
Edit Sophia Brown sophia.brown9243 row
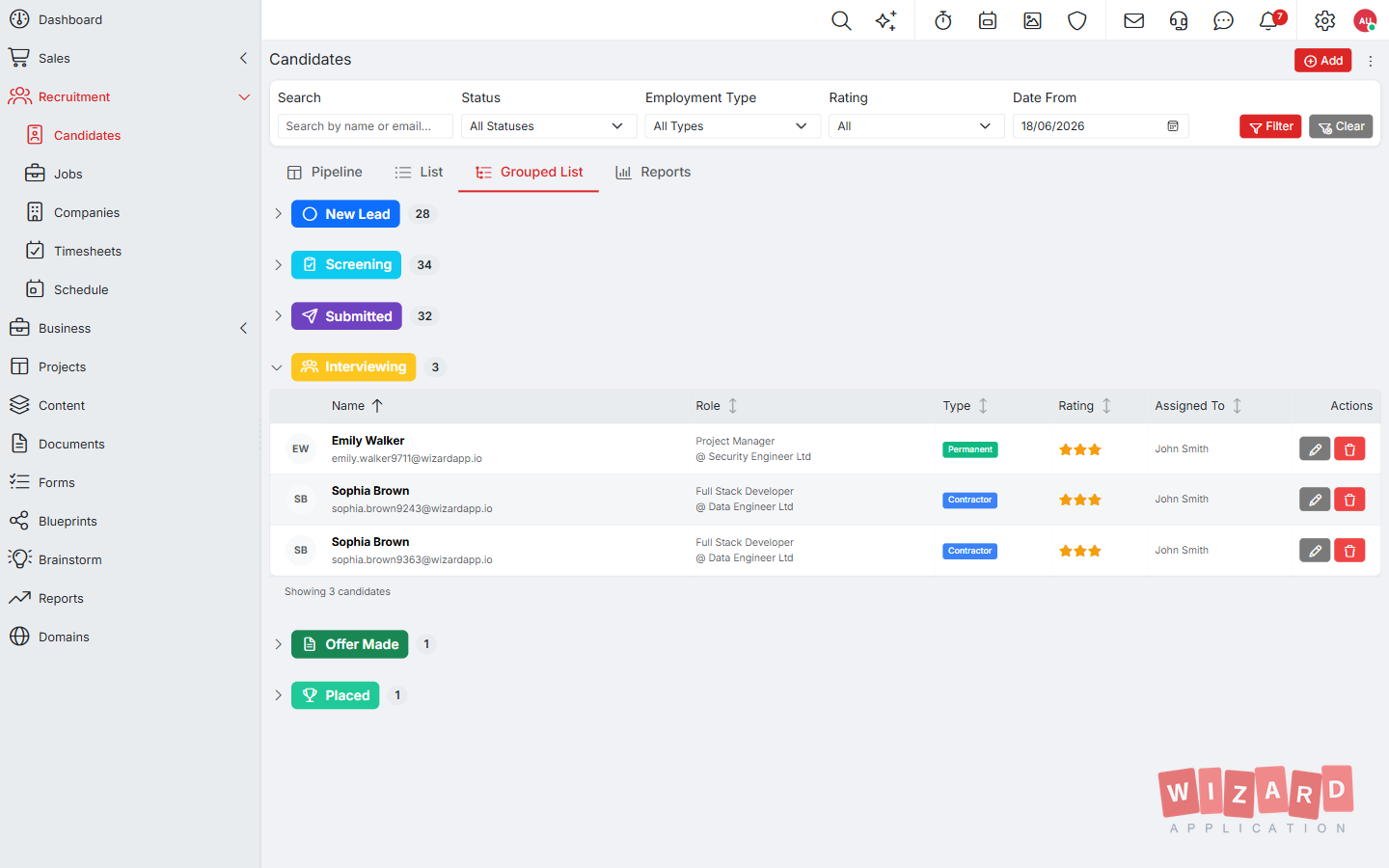[1315, 500]
